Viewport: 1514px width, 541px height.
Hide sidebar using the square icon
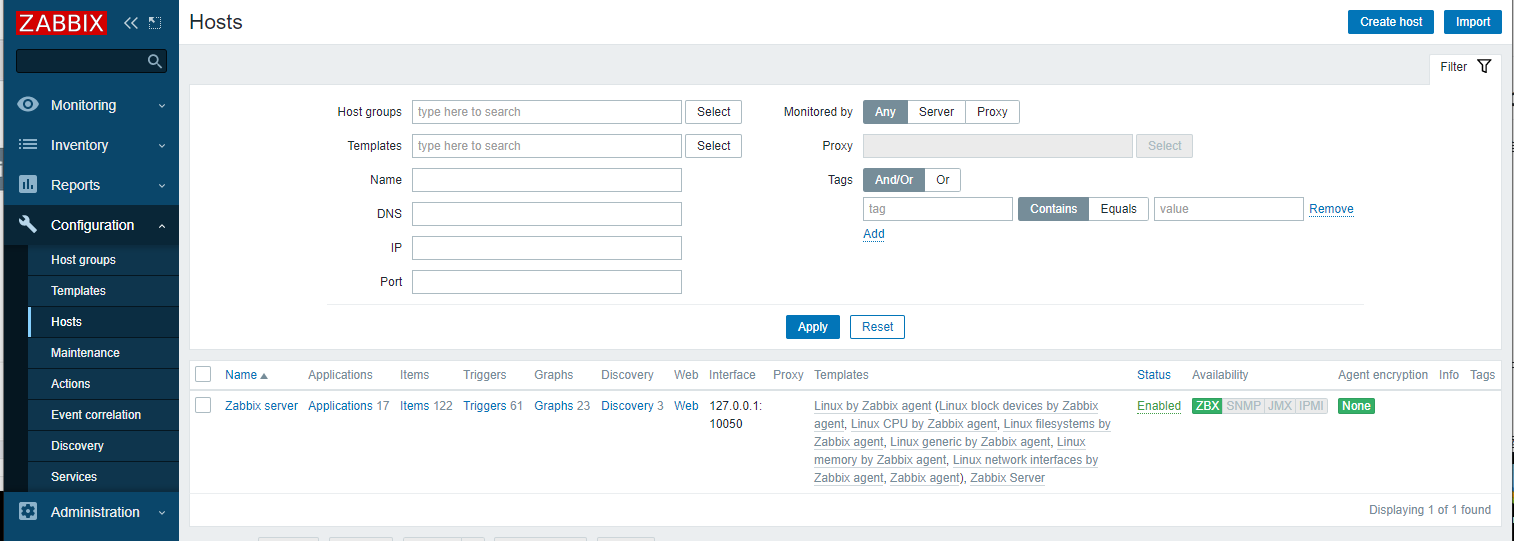pos(155,22)
